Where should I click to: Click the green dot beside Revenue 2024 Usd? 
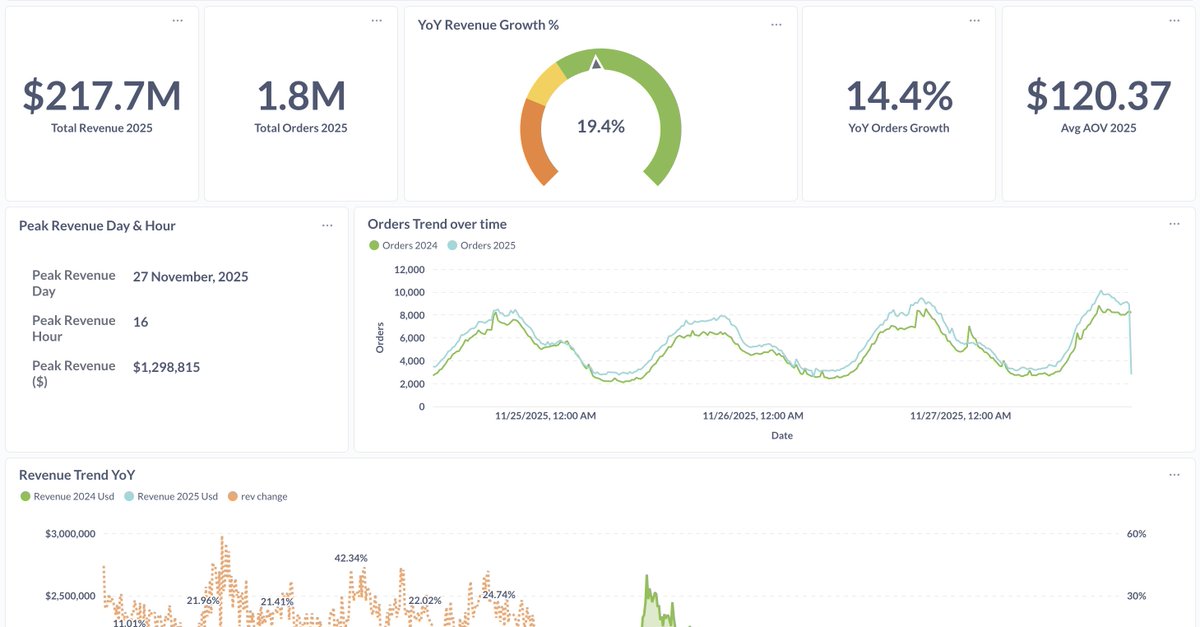coord(23,496)
